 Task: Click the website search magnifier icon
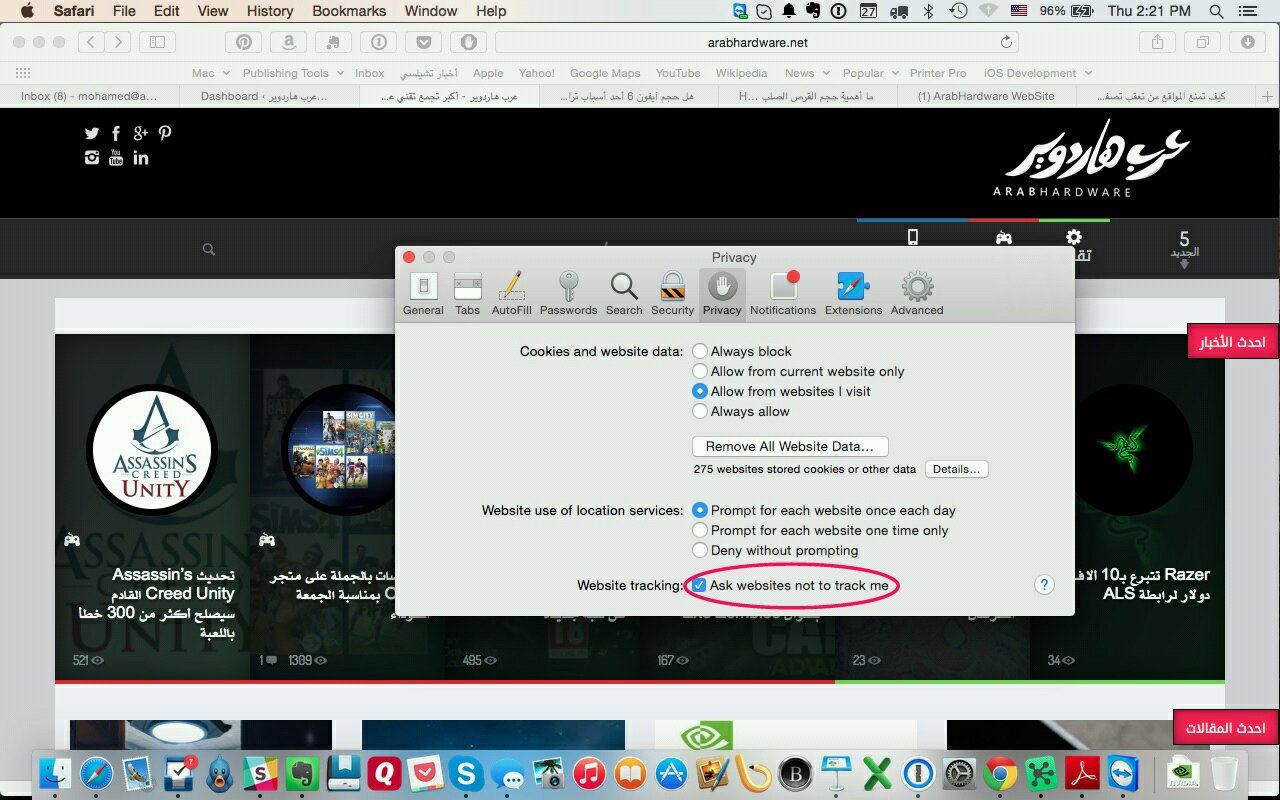pyautogui.click(x=209, y=249)
